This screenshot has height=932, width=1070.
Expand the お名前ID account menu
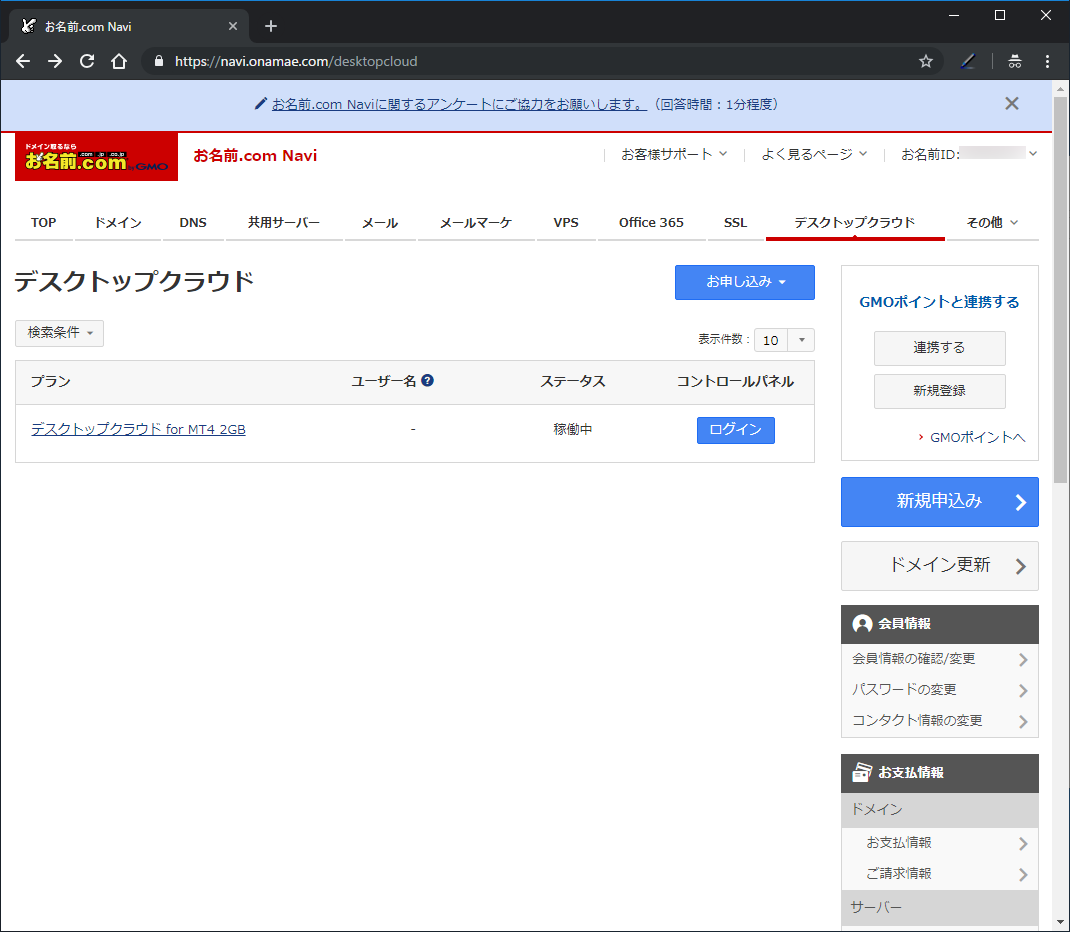point(969,154)
